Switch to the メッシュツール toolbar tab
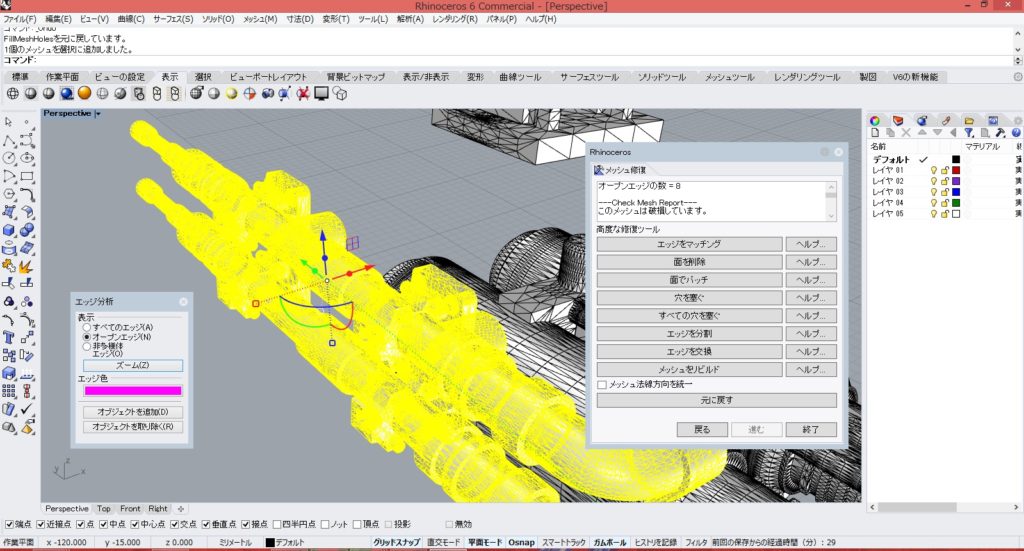The image size is (1024, 551). click(x=729, y=77)
